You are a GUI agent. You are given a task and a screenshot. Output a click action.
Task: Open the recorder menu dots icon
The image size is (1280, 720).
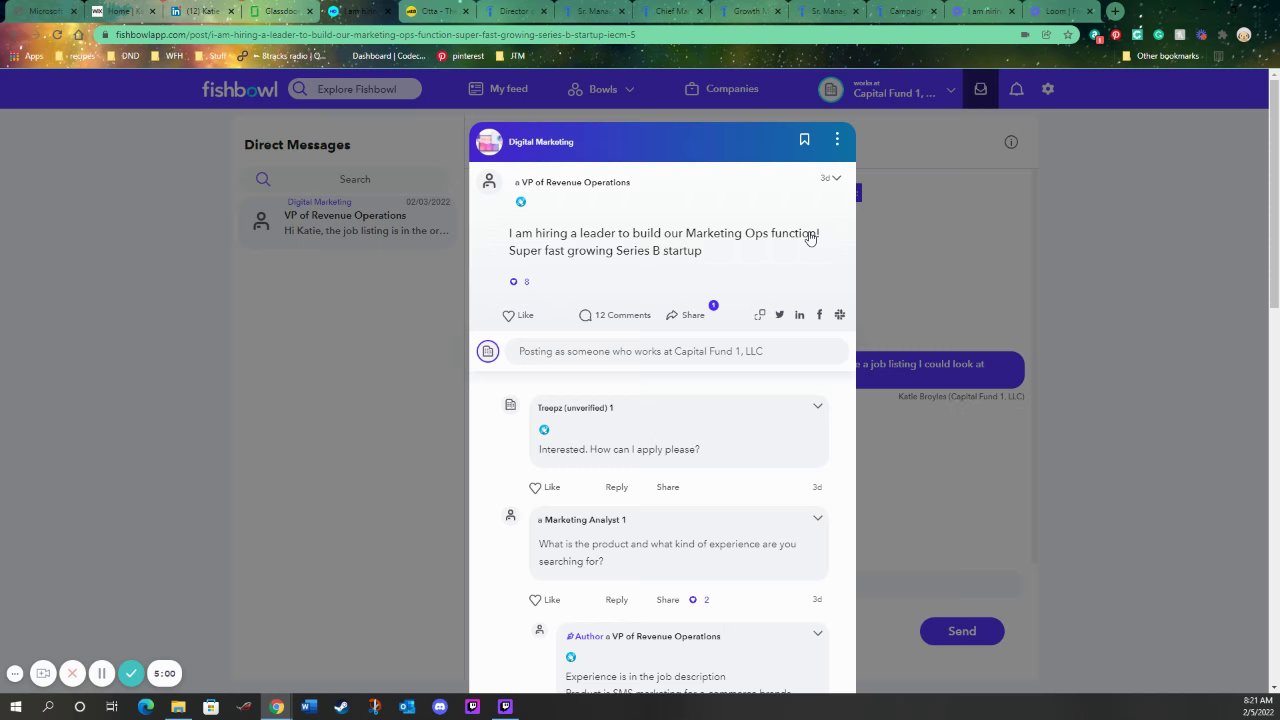pos(14,674)
